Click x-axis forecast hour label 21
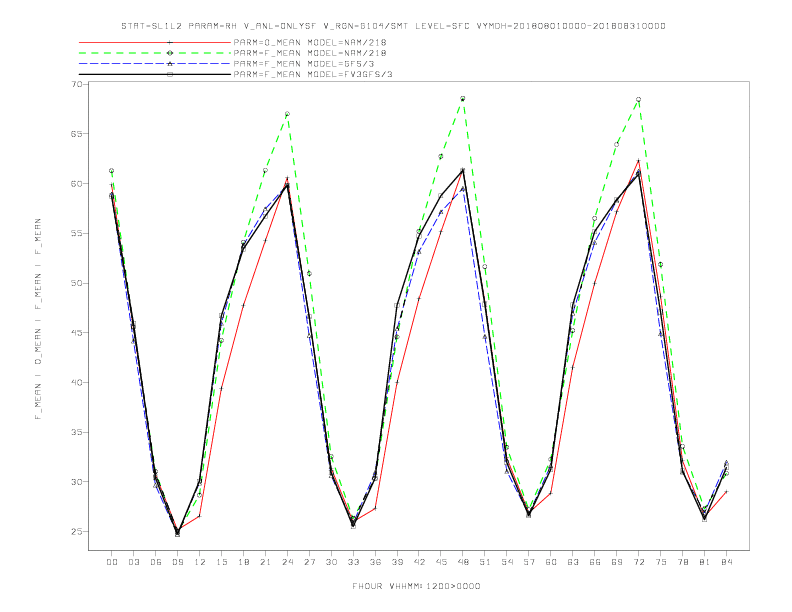This screenshot has width=792, height=612. click(x=265, y=562)
